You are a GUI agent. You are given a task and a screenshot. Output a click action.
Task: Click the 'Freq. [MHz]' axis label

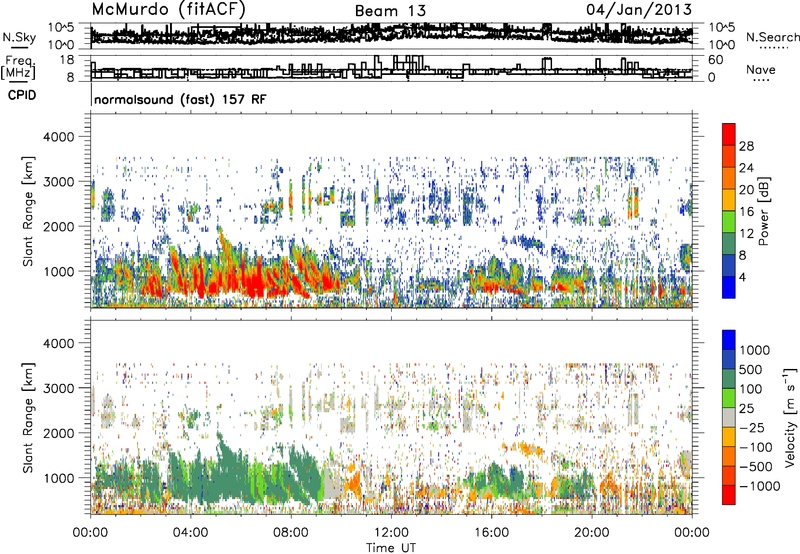[x=18, y=67]
